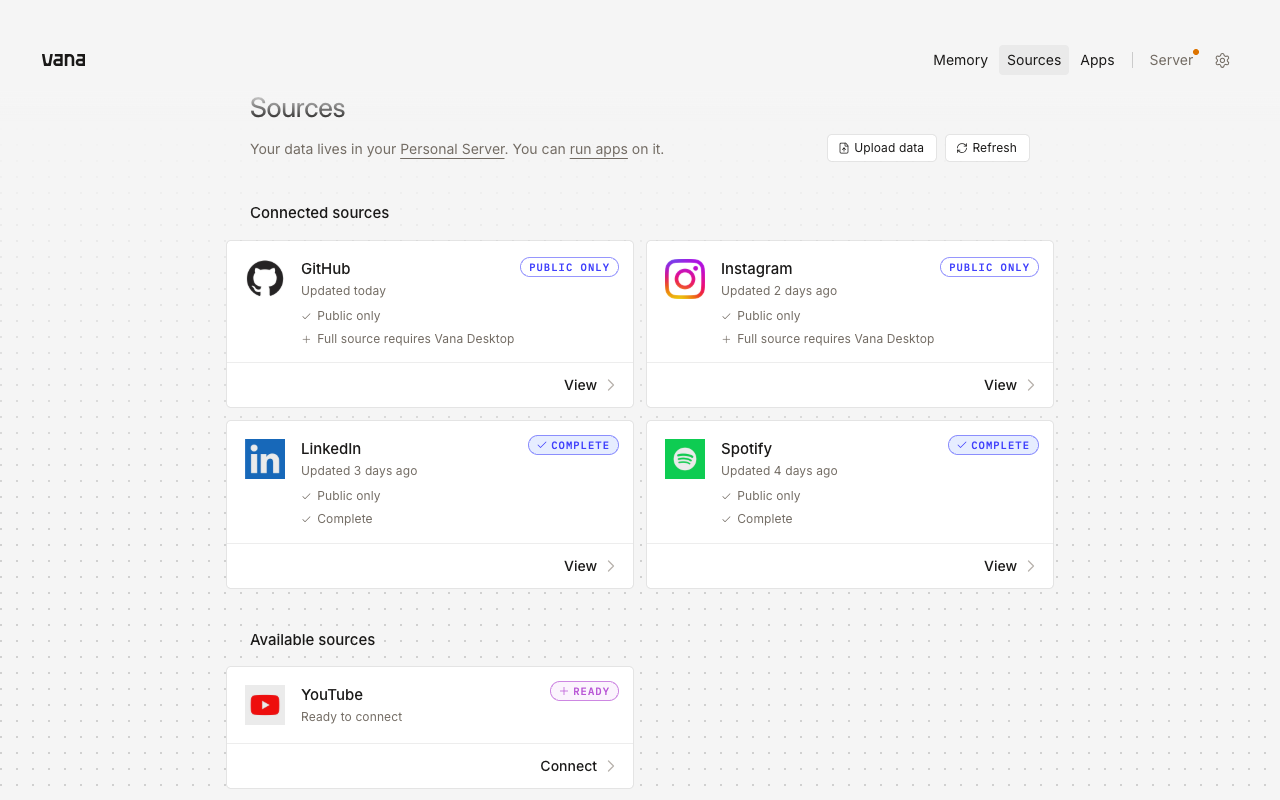This screenshot has height=800, width=1280.
Task: Click the Upload data button
Action: click(x=882, y=148)
